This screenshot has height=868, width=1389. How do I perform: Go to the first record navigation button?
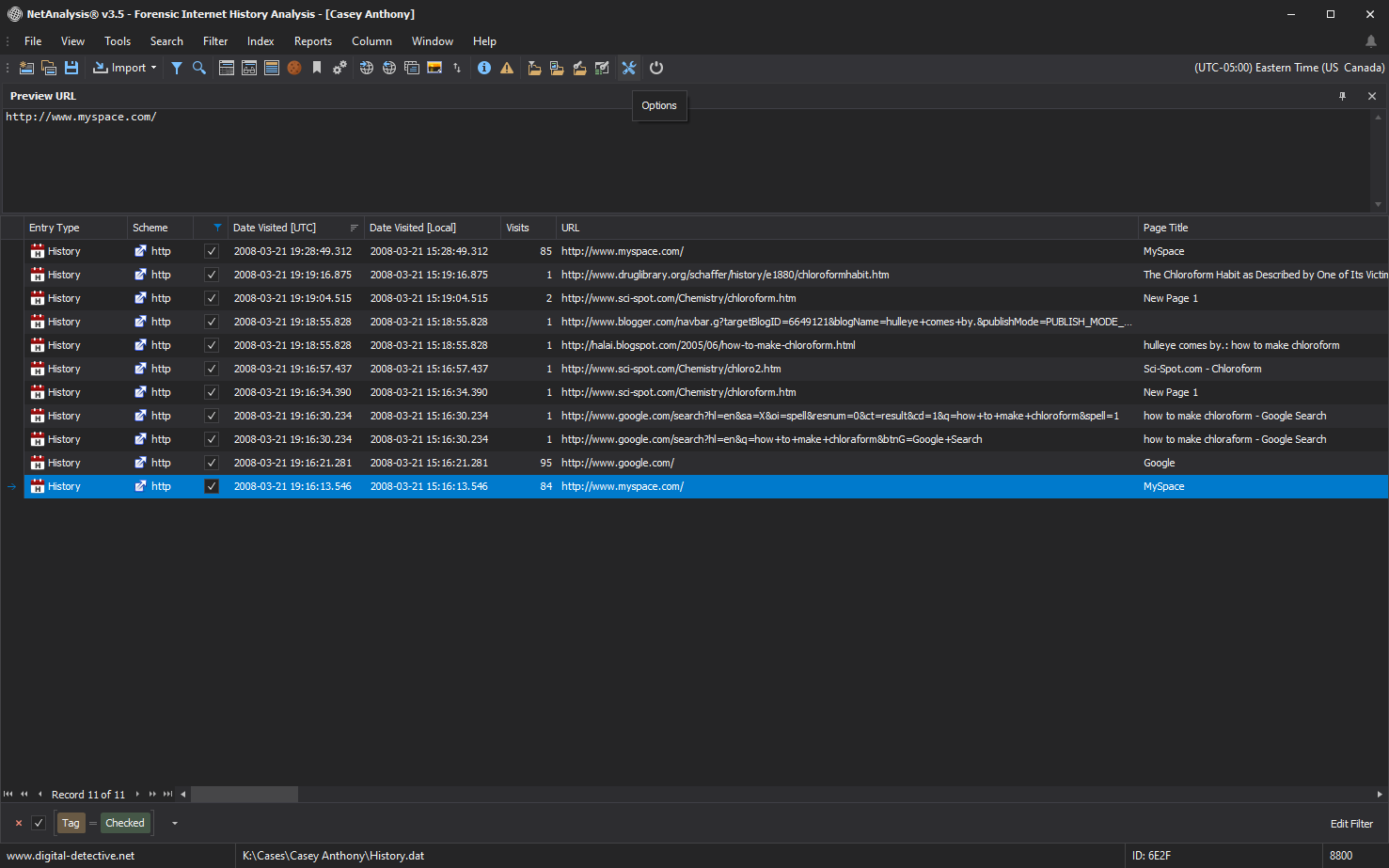pyautogui.click(x=8, y=795)
